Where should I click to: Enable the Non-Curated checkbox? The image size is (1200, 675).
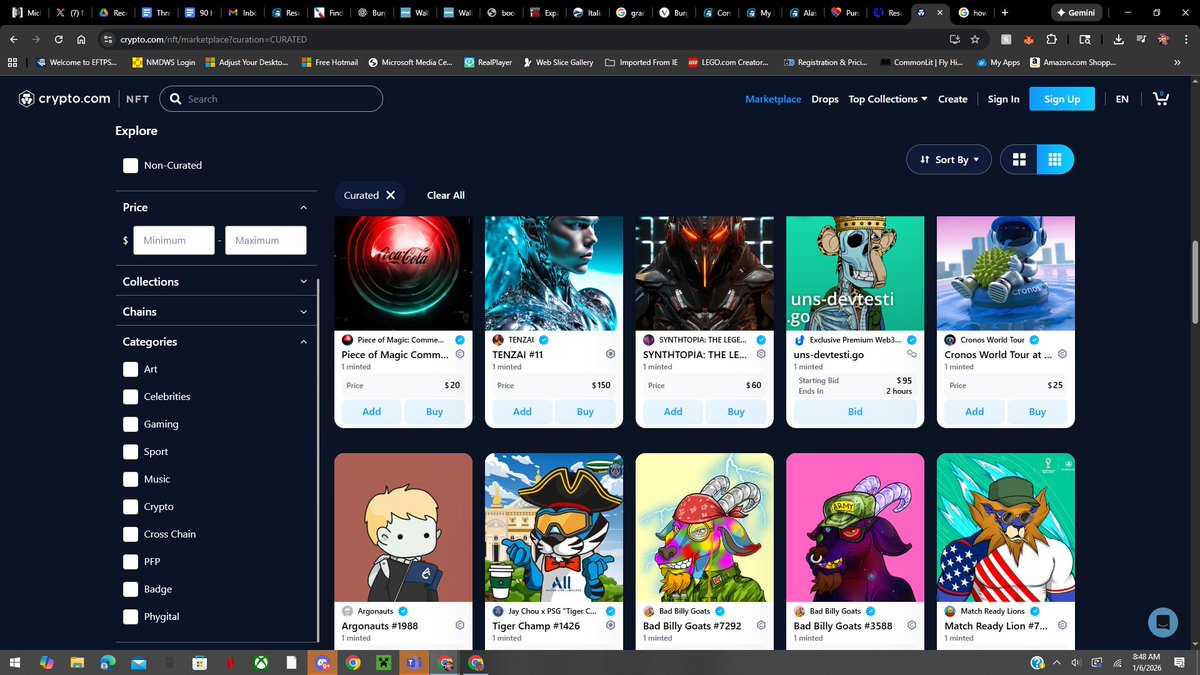coord(131,165)
